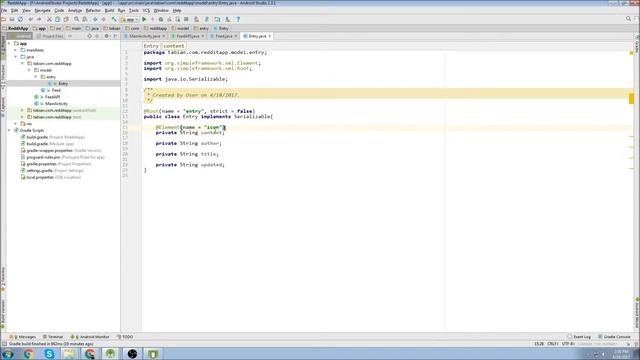Click the Forward navigation arrow icon

coord(104,19)
